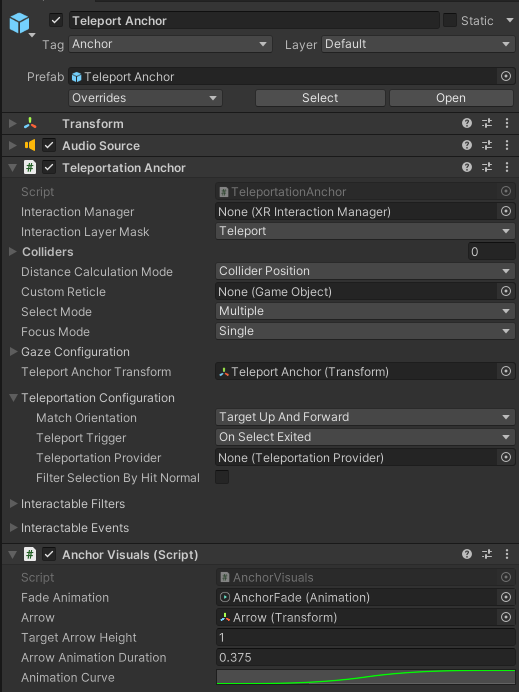Open Teleport Trigger dropdown
This screenshot has height=692, width=519.
pyautogui.click(x=365, y=437)
